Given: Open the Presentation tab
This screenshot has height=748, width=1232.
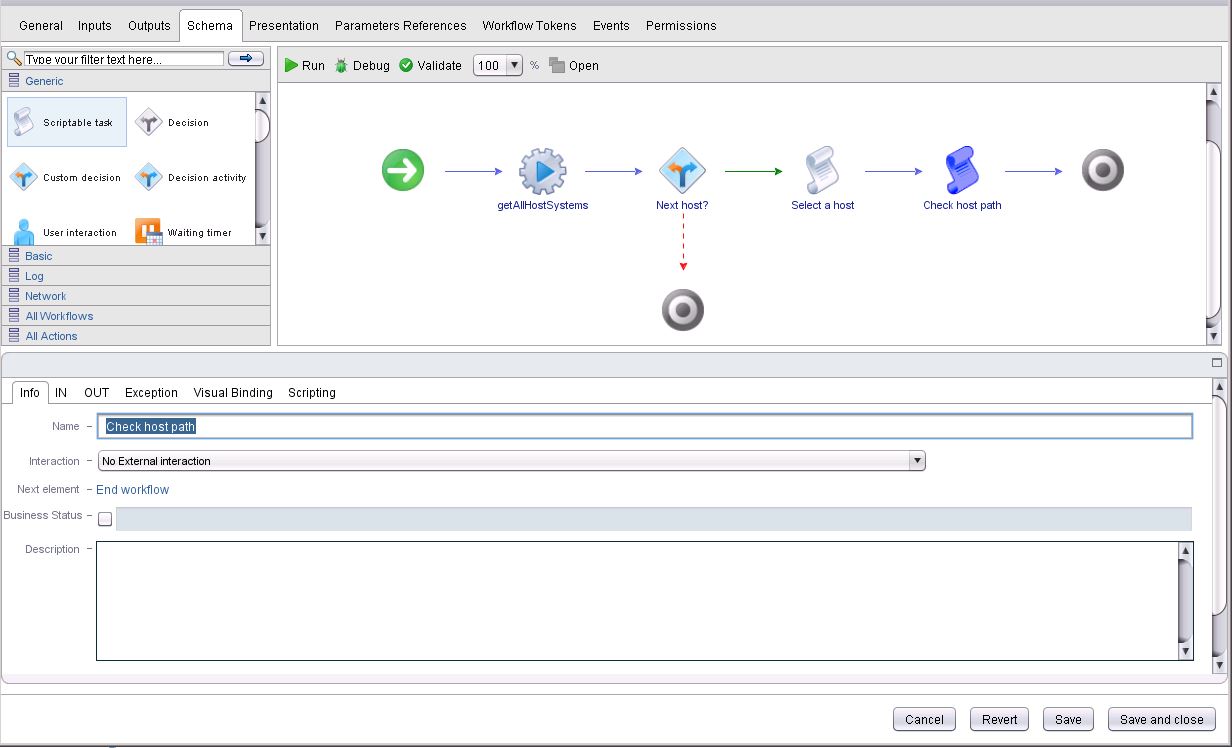Looking at the screenshot, I should point(284,26).
